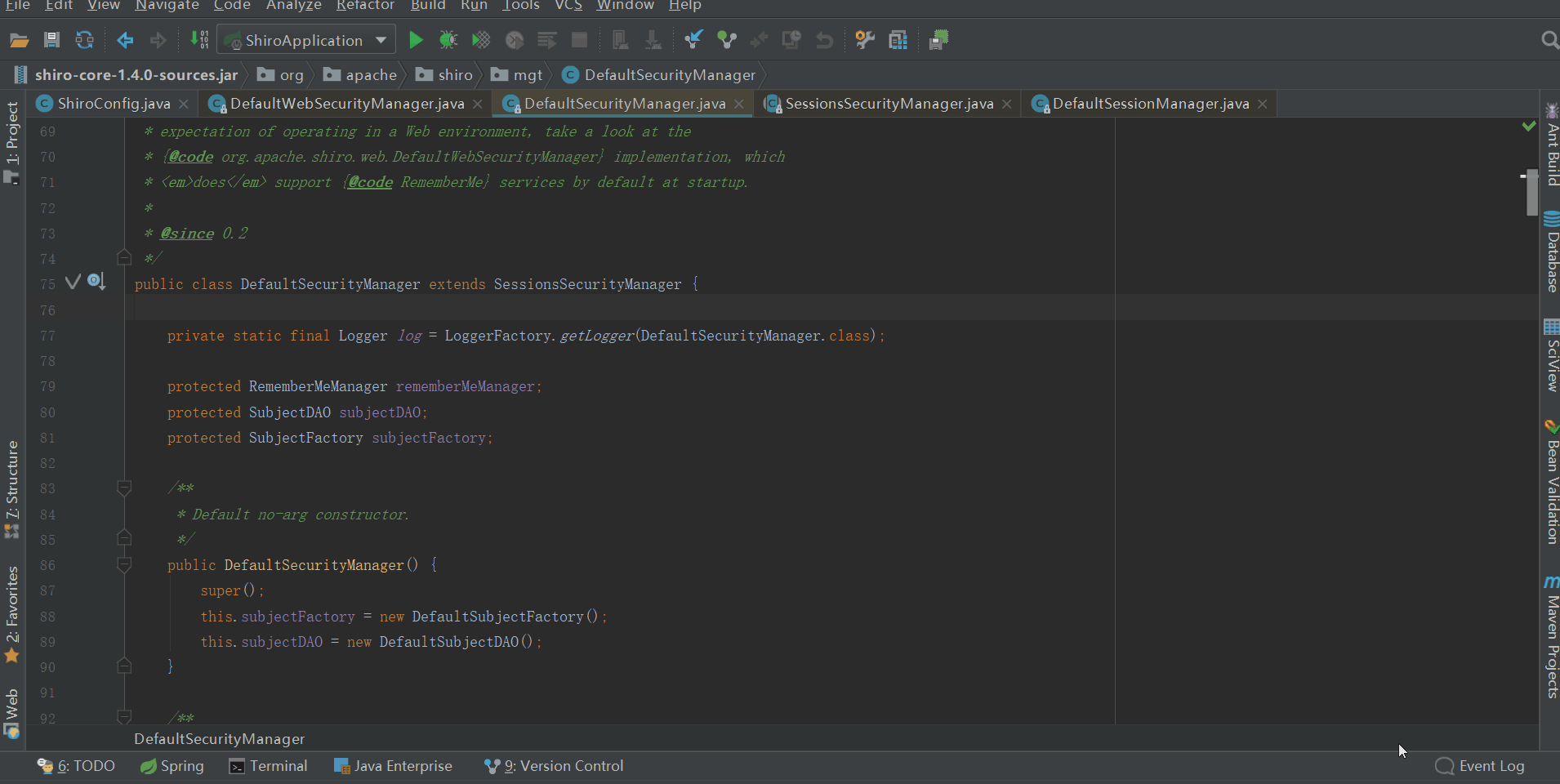Run with Coverage icon
The image size is (1560, 784).
coord(481,40)
